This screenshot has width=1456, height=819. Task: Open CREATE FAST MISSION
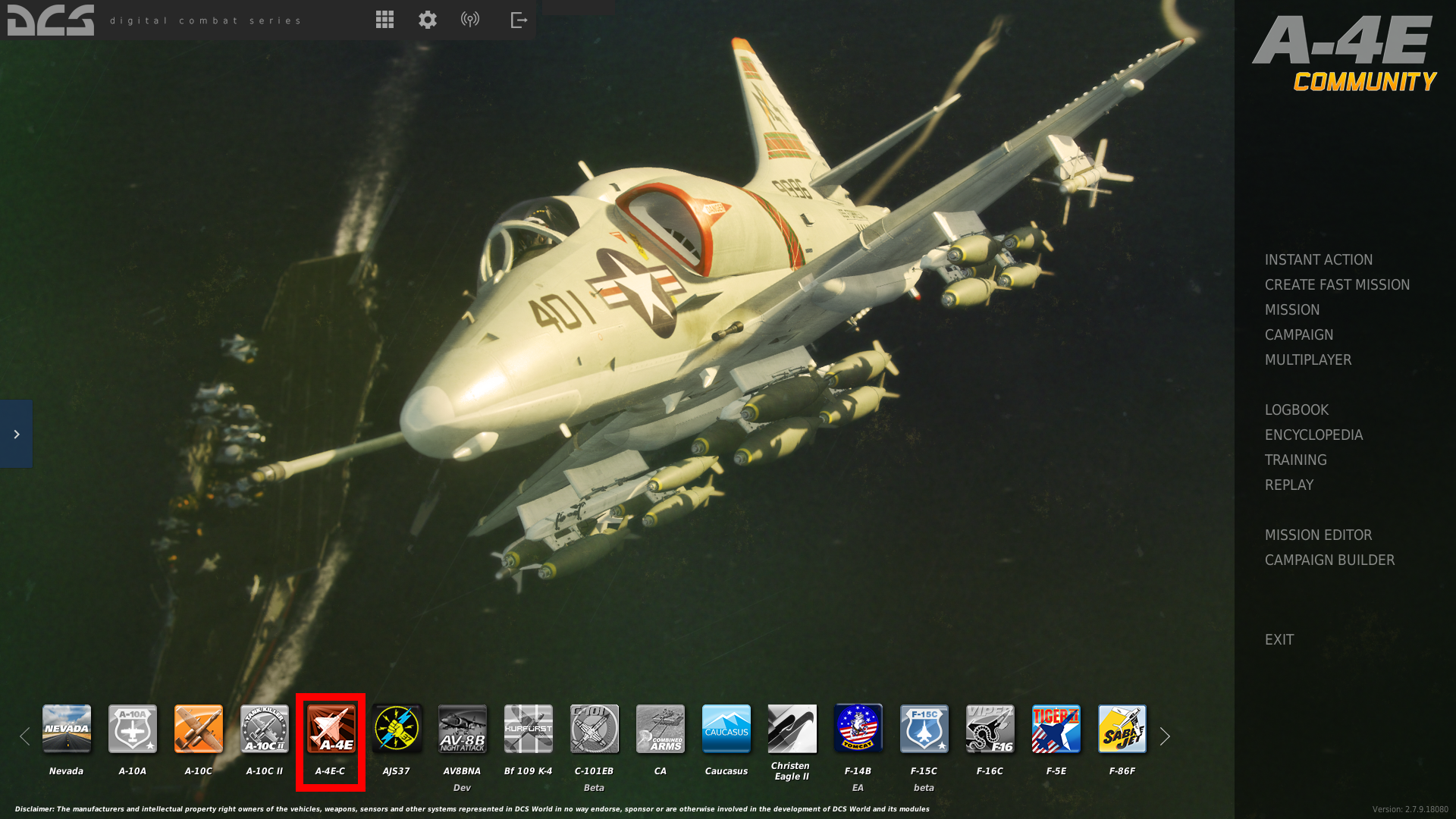[1337, 284]
